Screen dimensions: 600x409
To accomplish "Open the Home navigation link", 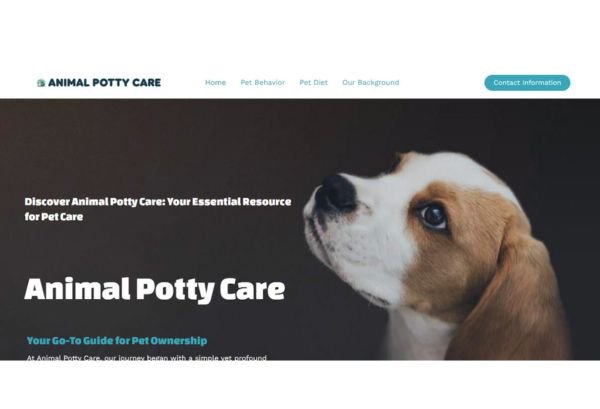I will [x=215, y=83].
